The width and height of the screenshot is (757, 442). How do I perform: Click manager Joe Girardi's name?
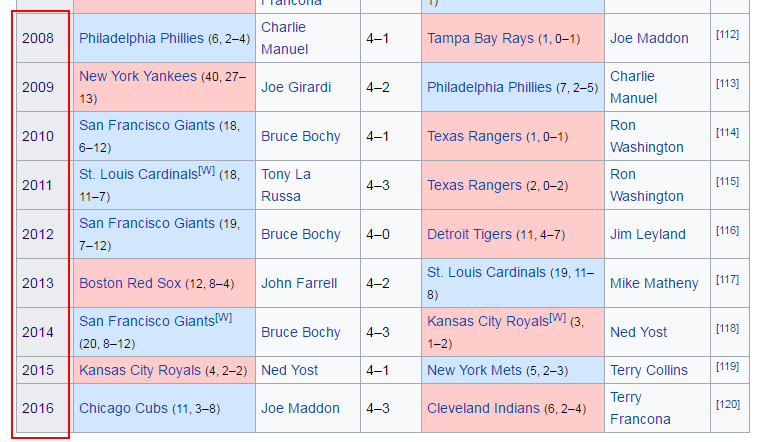(x=296, y=87)
